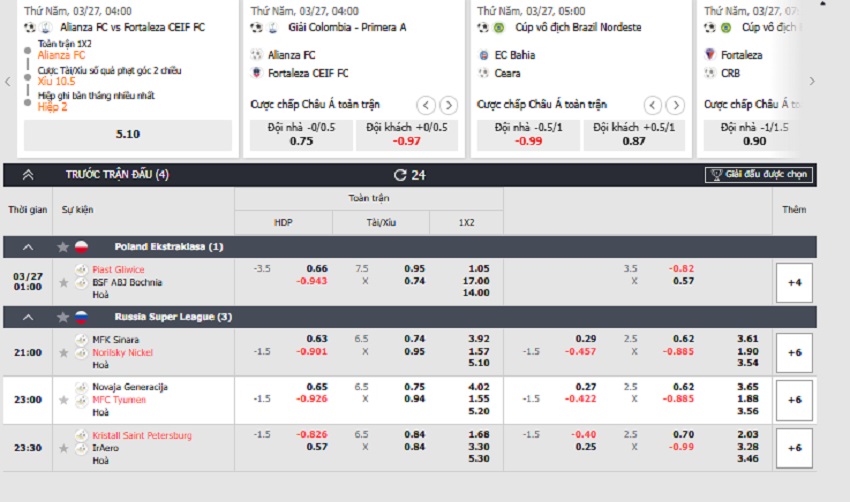Open Giải đấu được chọn league filter

[x=759, y=175]
